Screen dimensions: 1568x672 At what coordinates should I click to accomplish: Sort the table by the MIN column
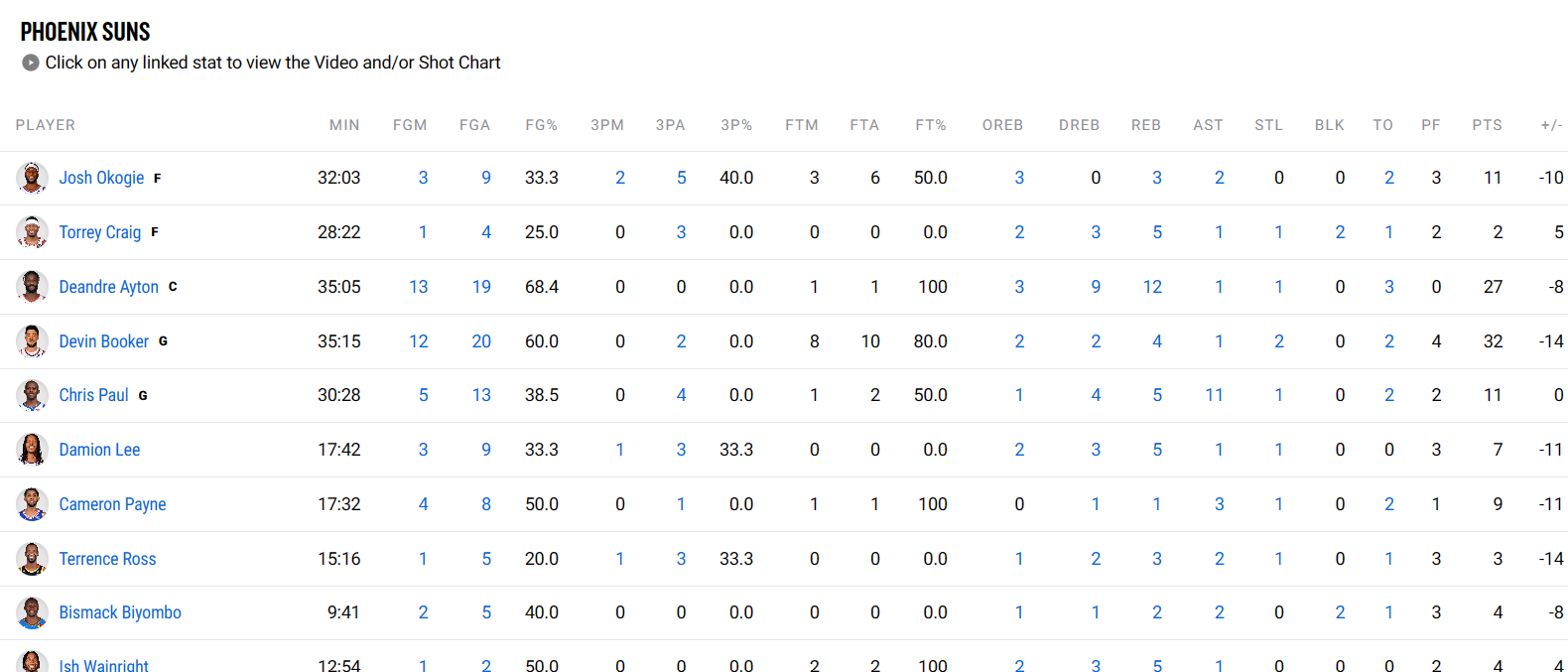pos(344,125)
